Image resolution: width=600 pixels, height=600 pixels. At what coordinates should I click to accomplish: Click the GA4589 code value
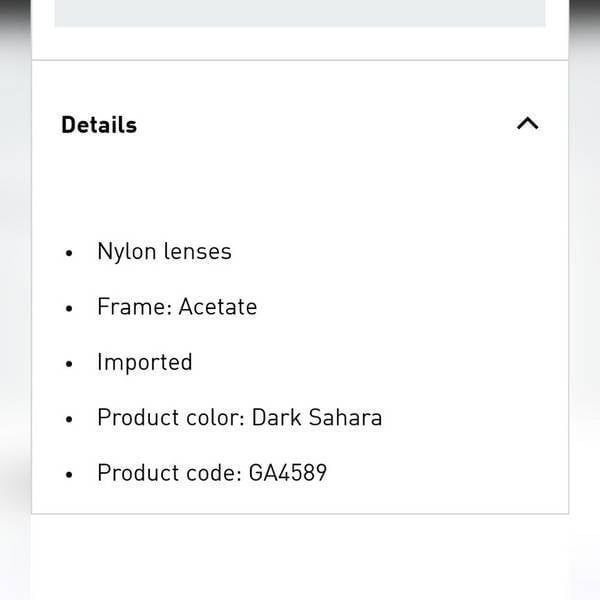coord(288,473)
